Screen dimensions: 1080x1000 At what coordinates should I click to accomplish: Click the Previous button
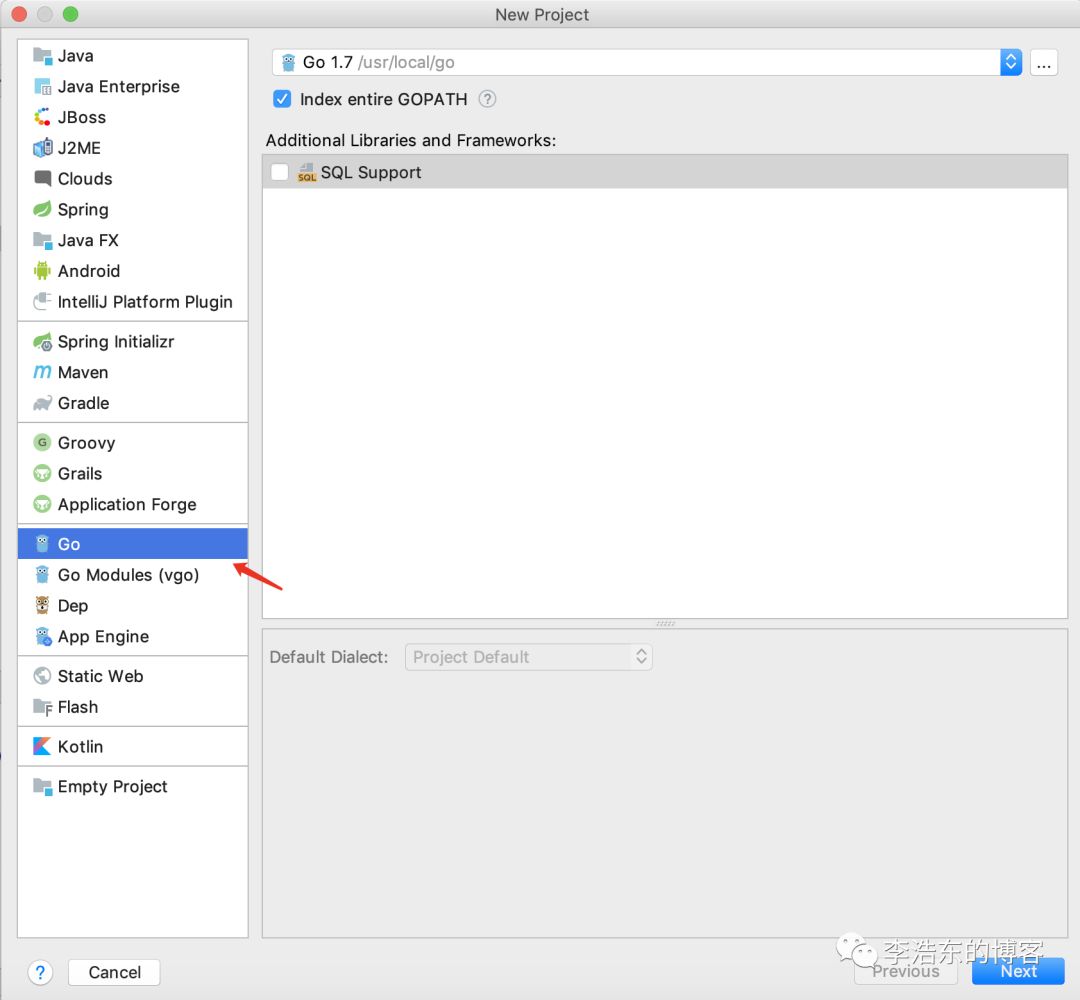click(906, 971)
